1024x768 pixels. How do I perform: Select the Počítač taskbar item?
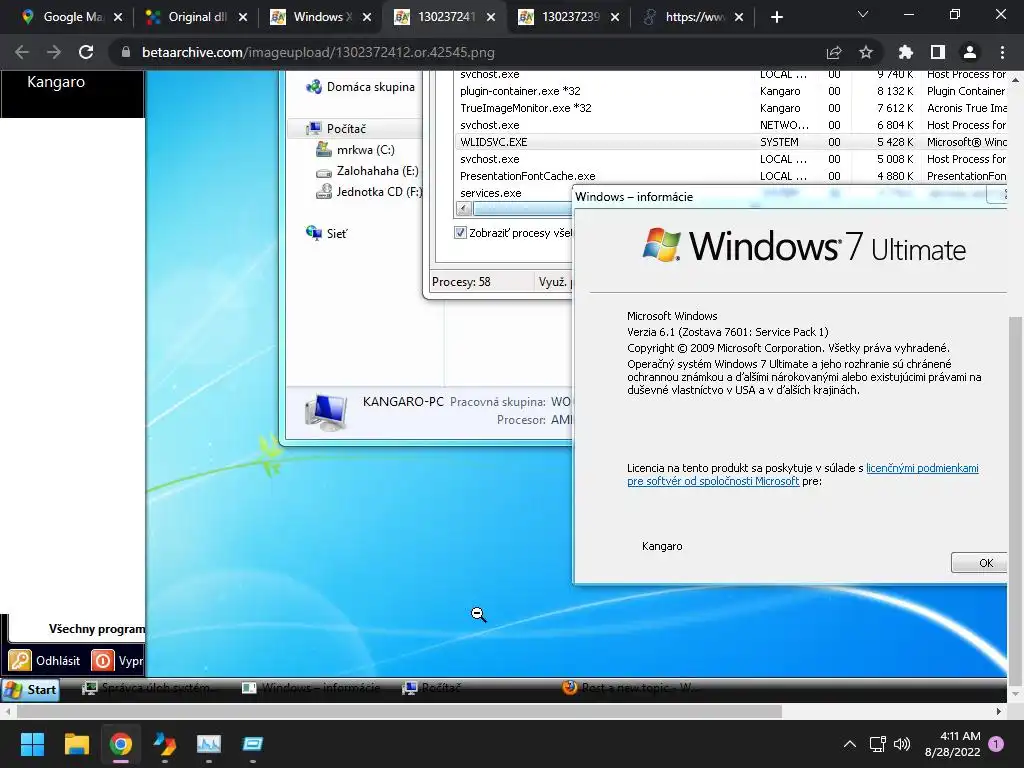point(432,688)
